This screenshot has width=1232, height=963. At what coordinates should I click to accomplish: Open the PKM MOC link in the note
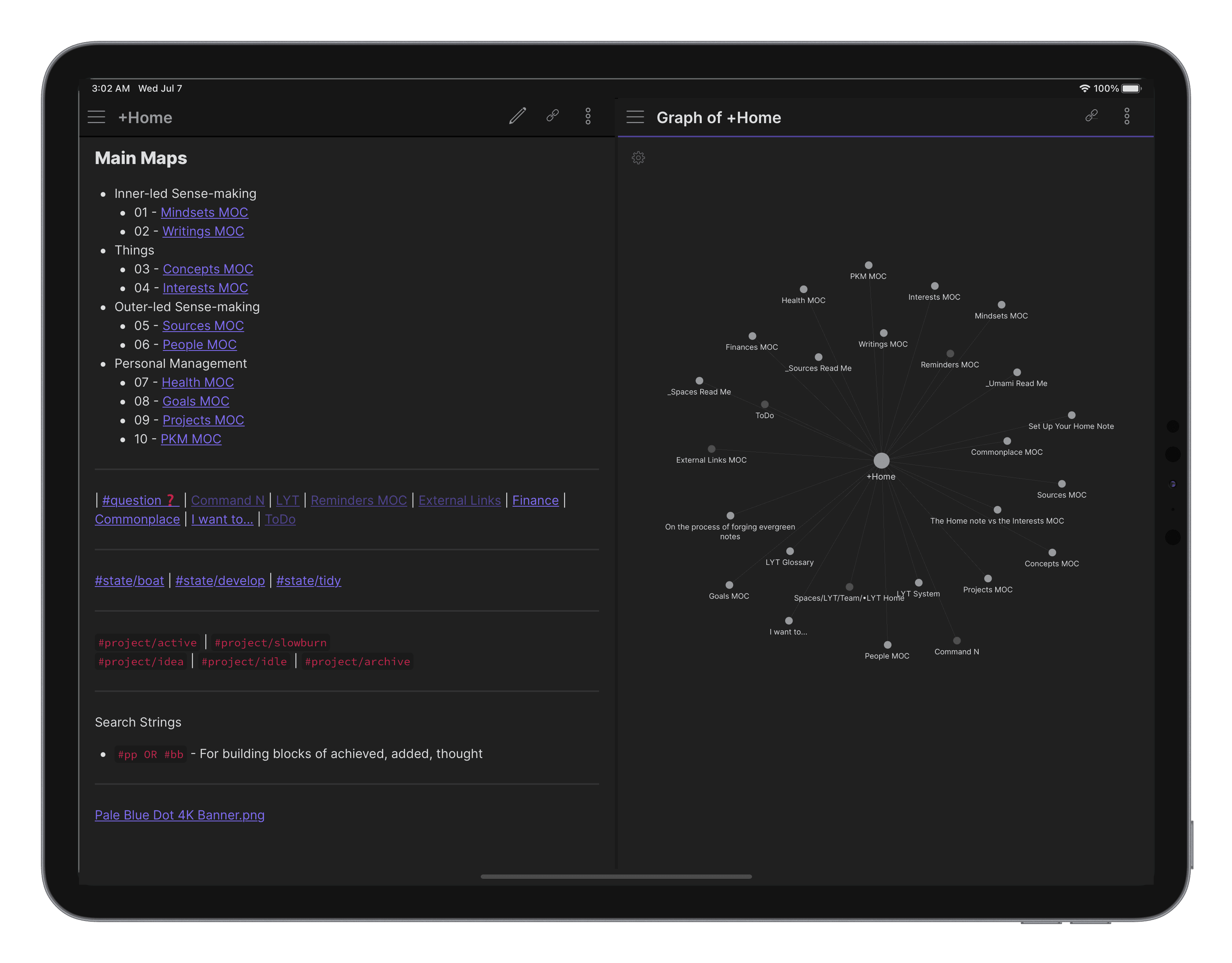[x=191, y=439]
